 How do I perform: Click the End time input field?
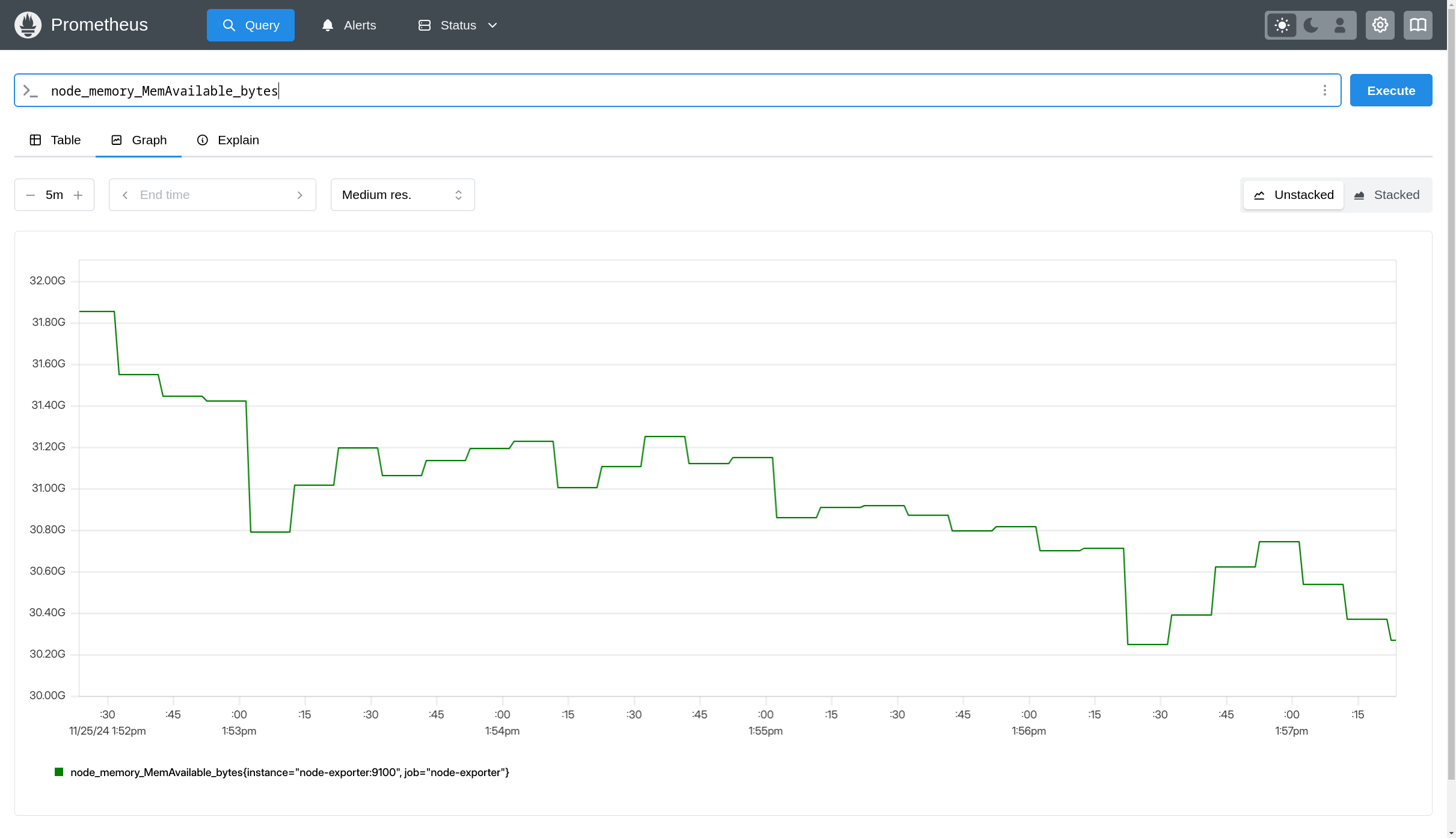212,195
